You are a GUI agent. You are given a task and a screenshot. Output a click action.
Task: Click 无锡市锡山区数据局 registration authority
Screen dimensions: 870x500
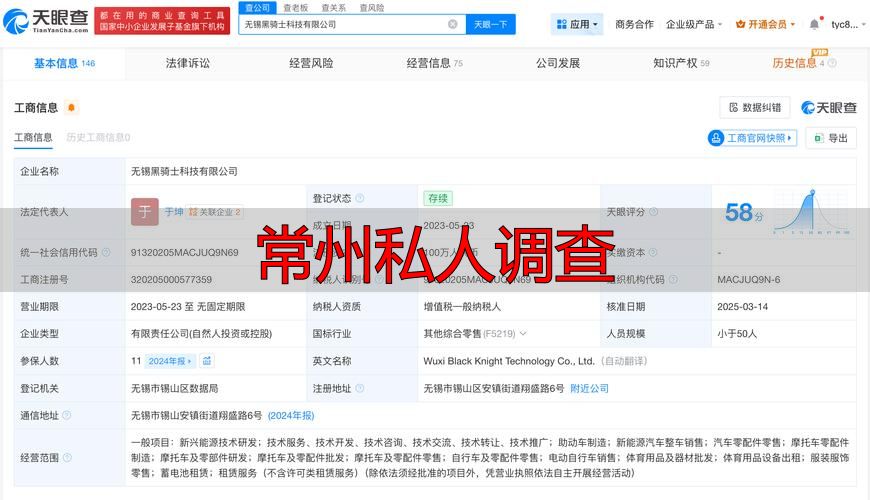(x=174, y=388)
